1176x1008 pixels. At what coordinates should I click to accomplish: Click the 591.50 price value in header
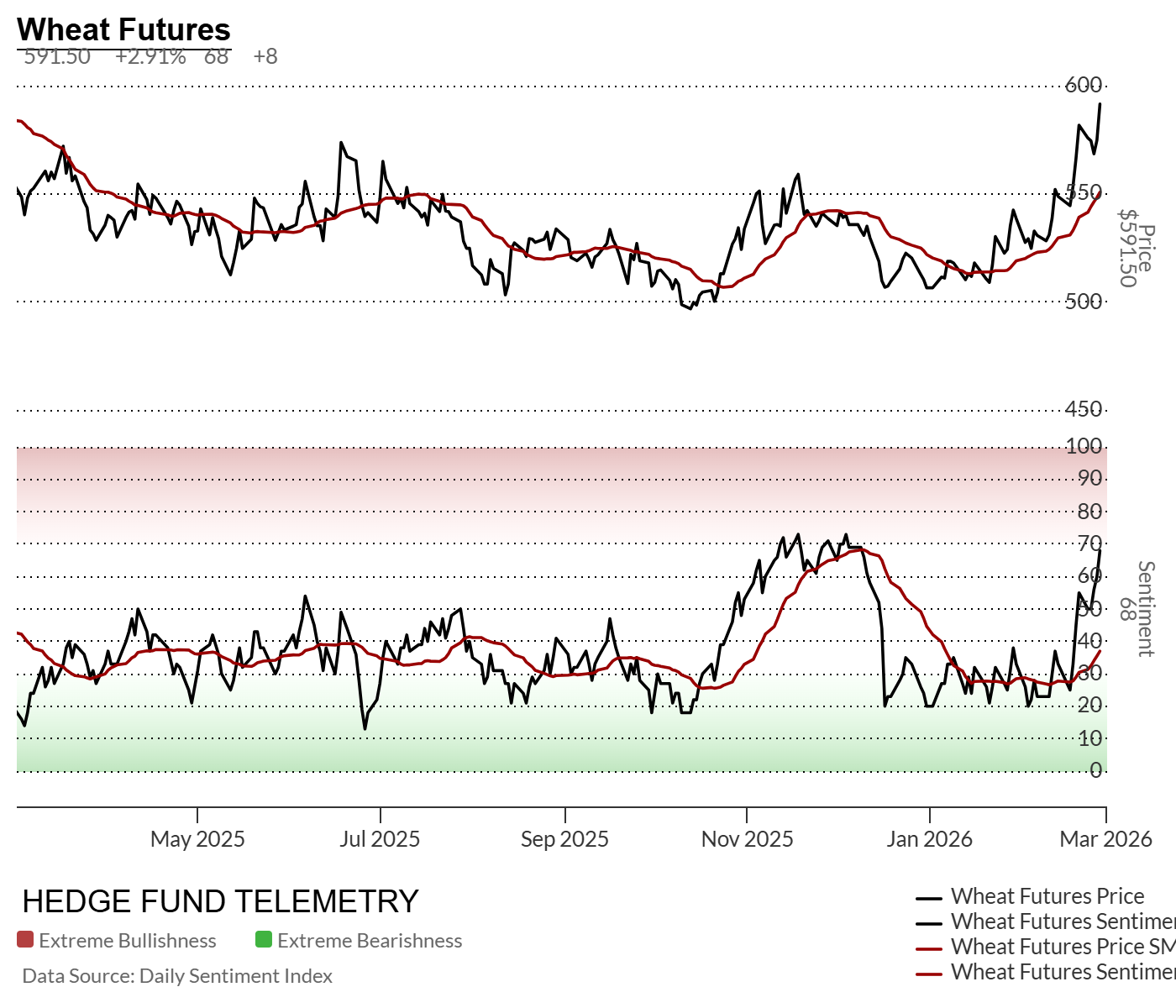tap(57, 56)
